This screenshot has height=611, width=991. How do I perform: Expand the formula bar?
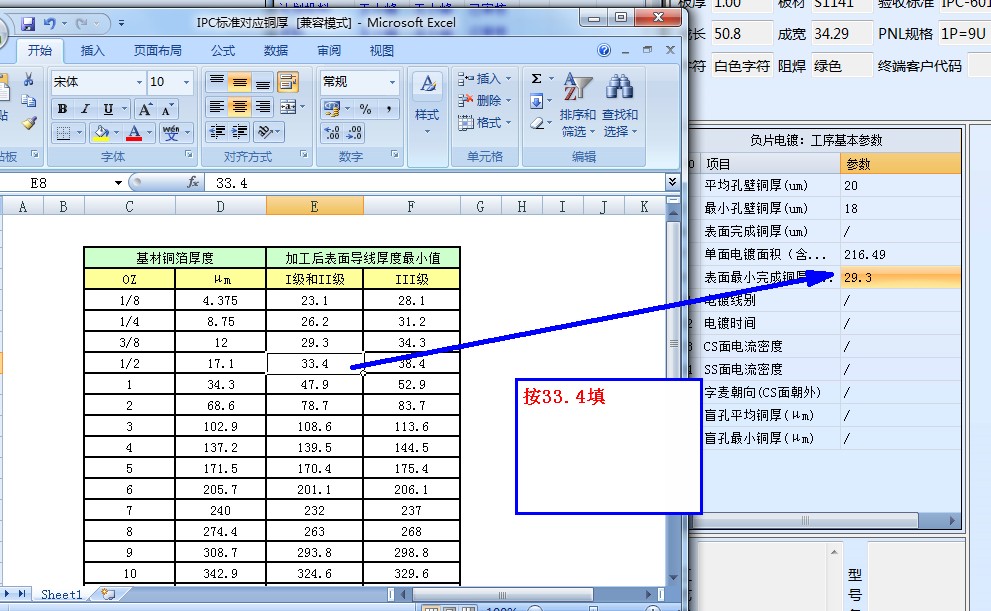pos(672,182)
